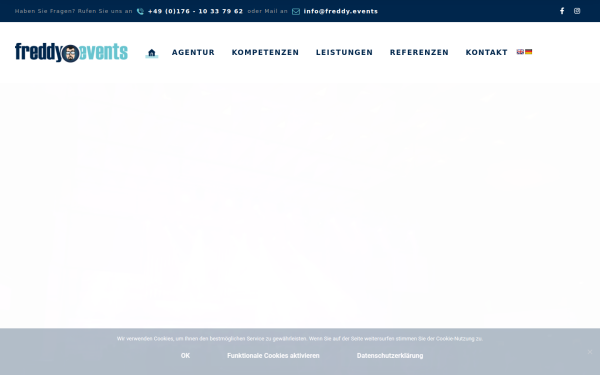This screenshot has height=375, width=600.
Task: Open the Referenzen menu item
Action: coord(419,52)
